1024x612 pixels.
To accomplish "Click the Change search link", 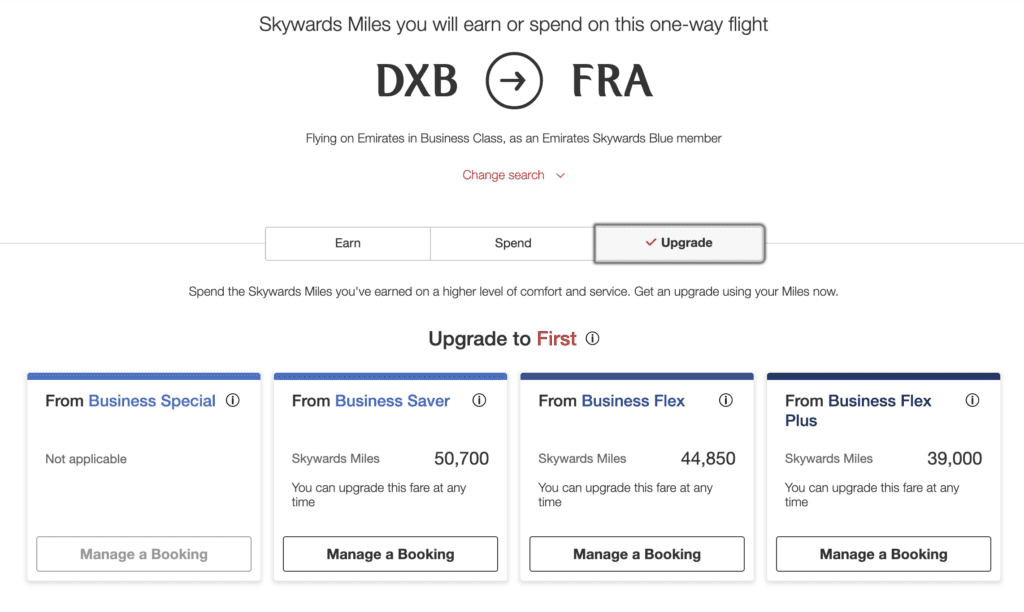I will [x=503, y=175].
